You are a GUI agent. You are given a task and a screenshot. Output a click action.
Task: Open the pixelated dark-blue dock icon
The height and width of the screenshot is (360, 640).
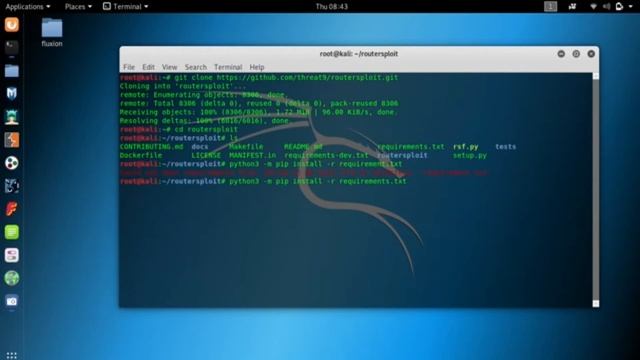(x=11, y=186)
